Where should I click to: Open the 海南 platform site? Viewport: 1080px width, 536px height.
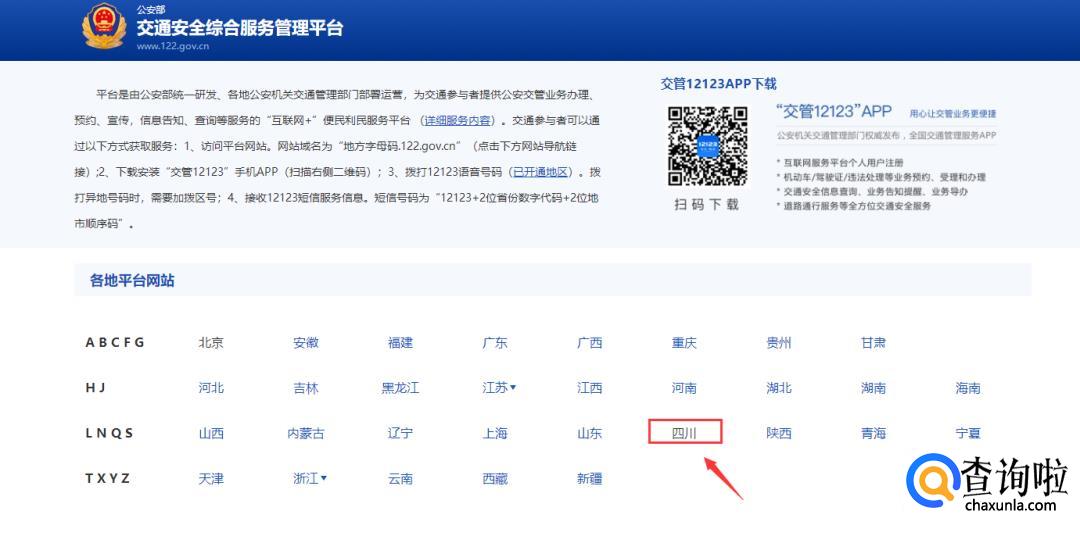pos(968,388)
